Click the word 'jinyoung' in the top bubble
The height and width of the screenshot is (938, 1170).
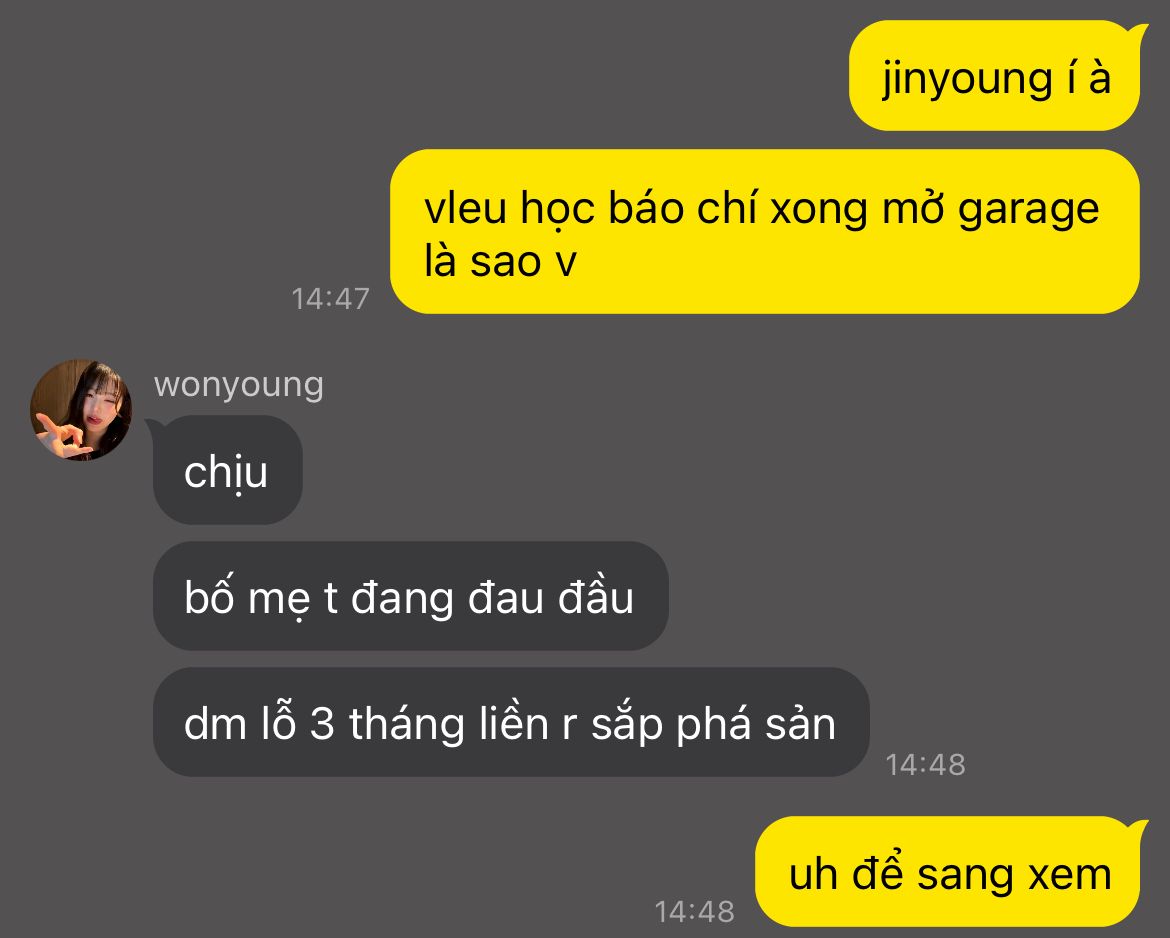967,80
